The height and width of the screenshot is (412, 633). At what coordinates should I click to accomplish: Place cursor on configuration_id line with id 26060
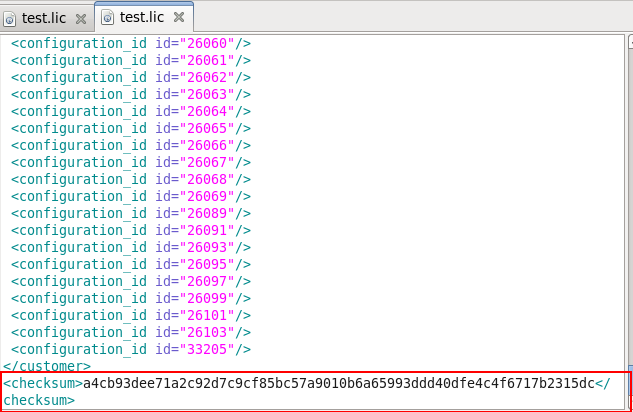130,43
